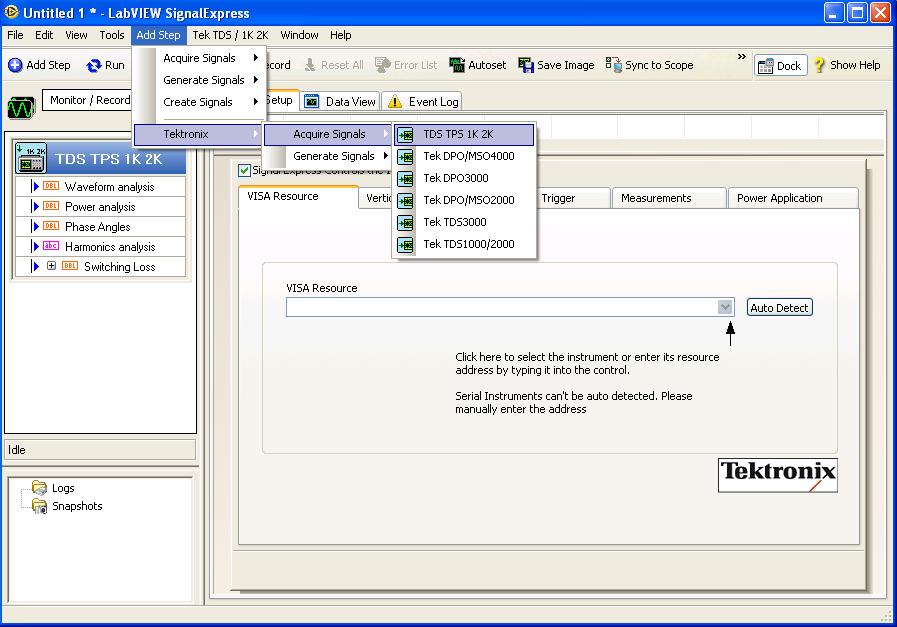This screenshot has width=897, height=627.
Task: Click the Sync to Scope icon
Action: tap(614, 65)
